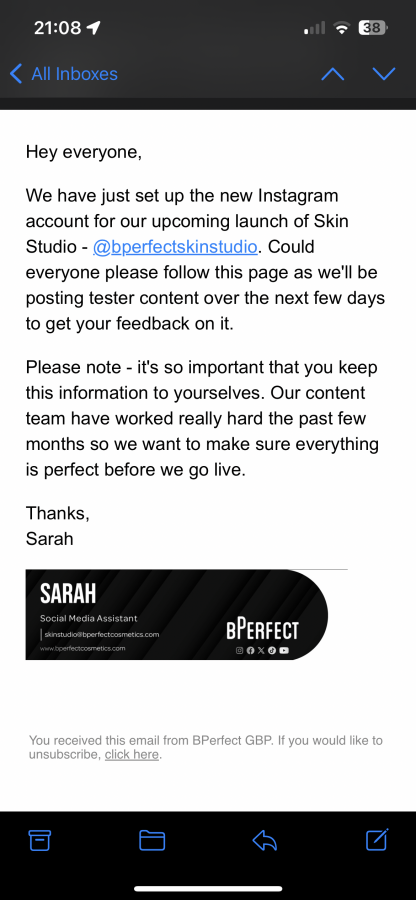Open next message with down chevron

[384, 74]
